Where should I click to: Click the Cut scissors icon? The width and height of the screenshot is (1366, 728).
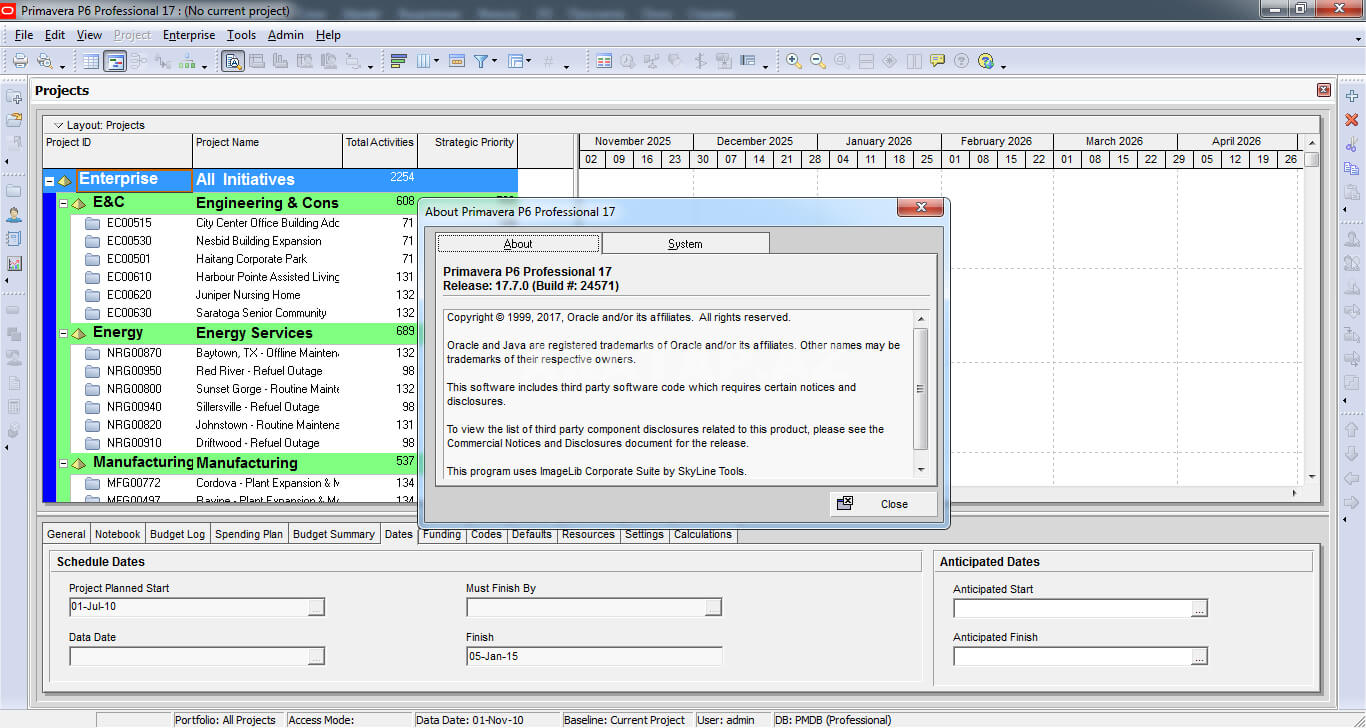coord(1352,145)
